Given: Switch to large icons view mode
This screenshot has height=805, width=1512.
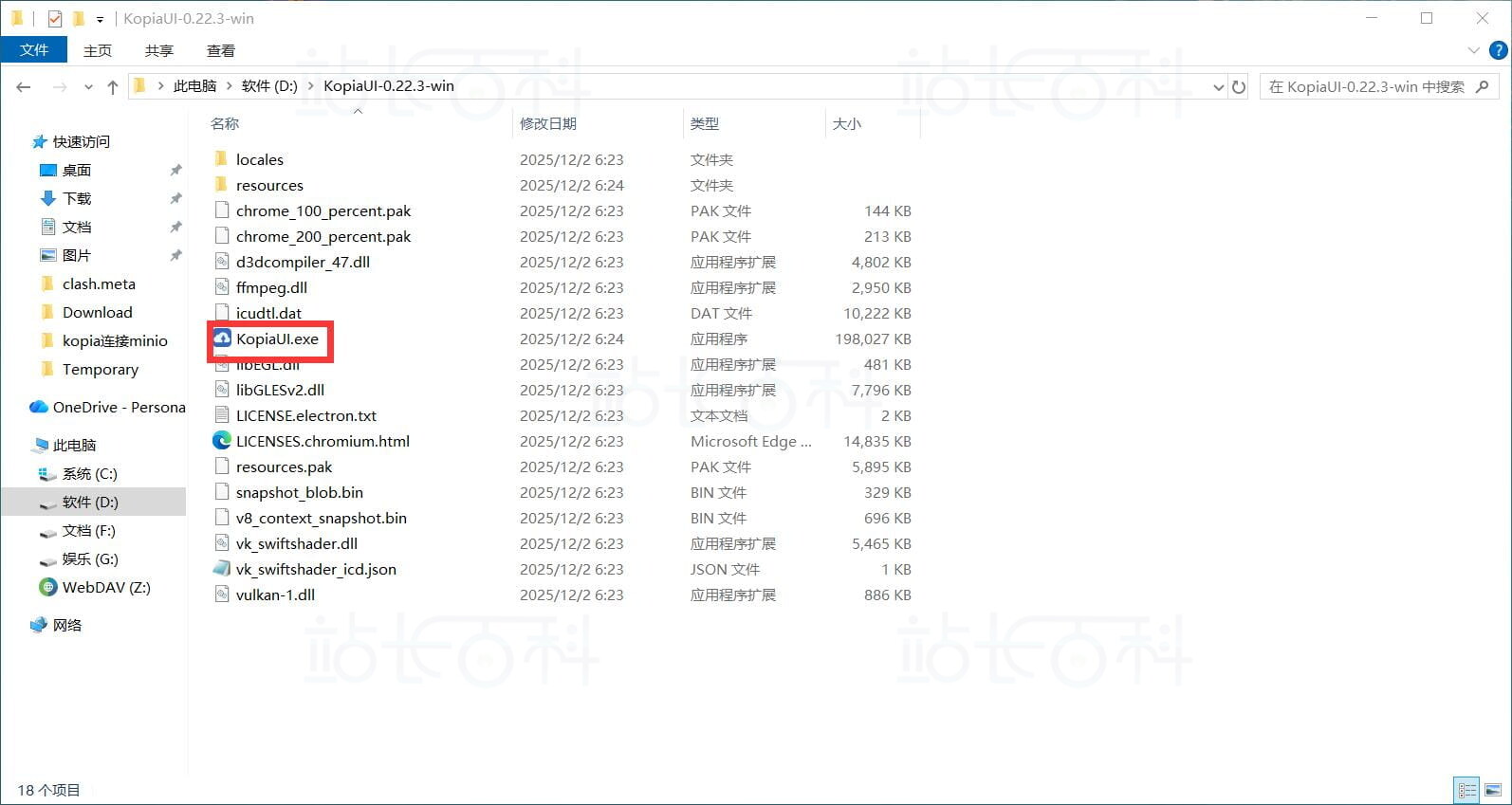Looking at the screenshot, I should (x=1493, y=790).
